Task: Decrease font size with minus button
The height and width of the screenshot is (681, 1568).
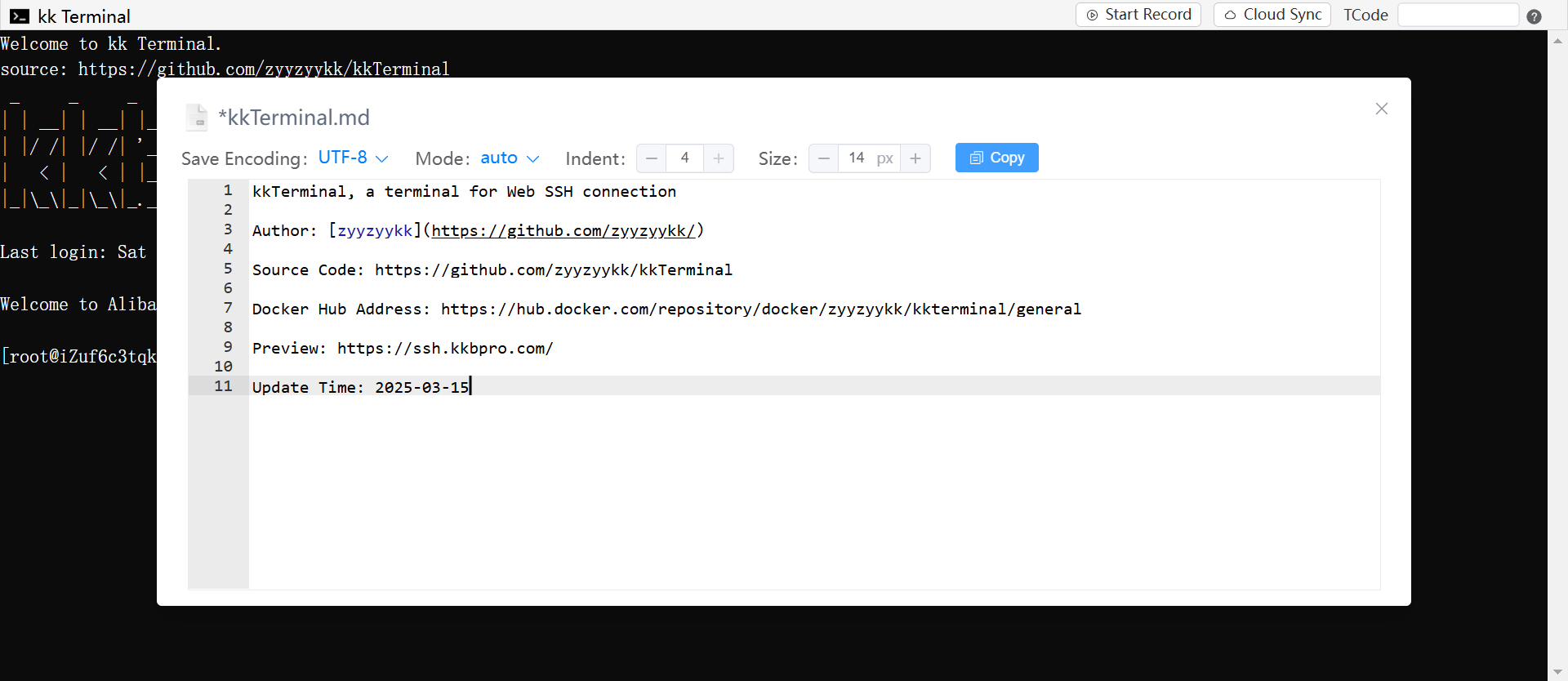Action: tap(824, 158)
